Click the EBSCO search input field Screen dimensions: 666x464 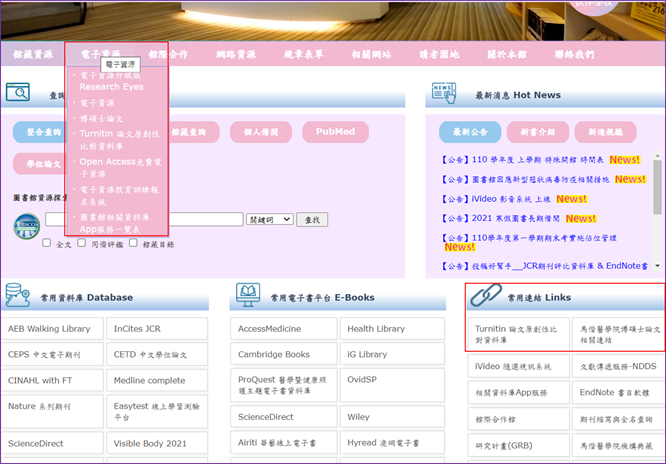[144, 219]
